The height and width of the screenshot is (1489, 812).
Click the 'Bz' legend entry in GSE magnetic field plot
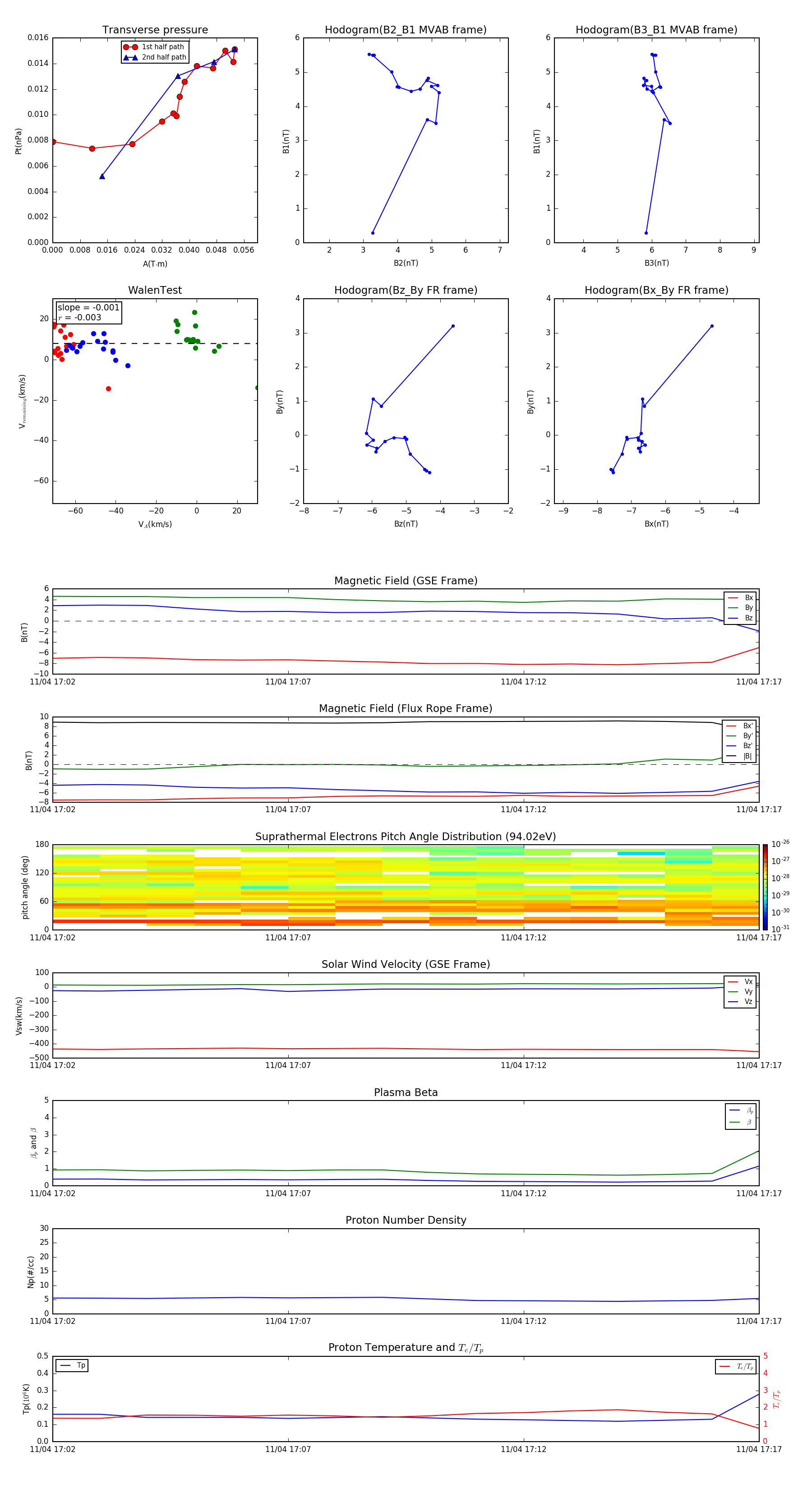pyautogui.click(x=741, y=619)
